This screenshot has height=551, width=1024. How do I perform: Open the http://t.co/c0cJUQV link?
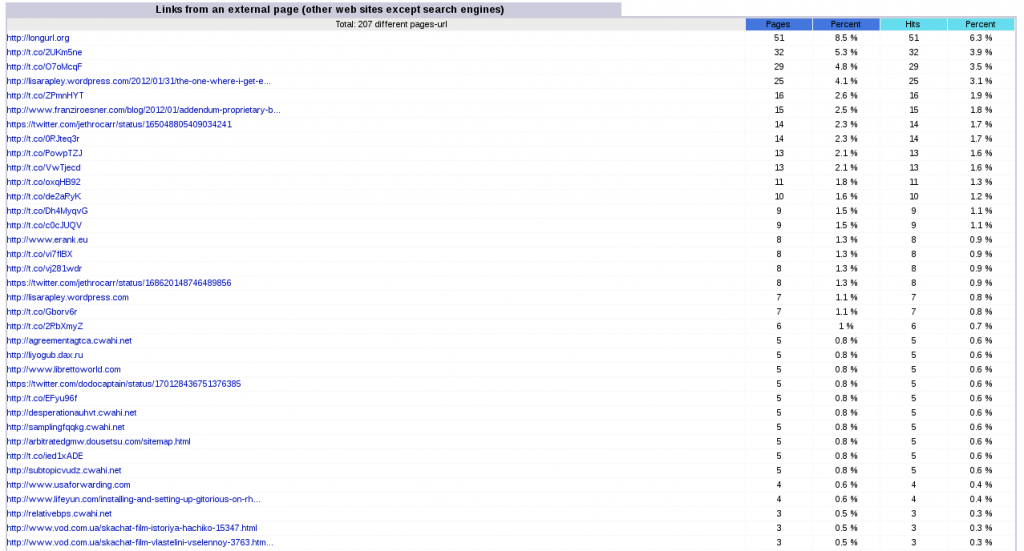[x=44, y=225]
